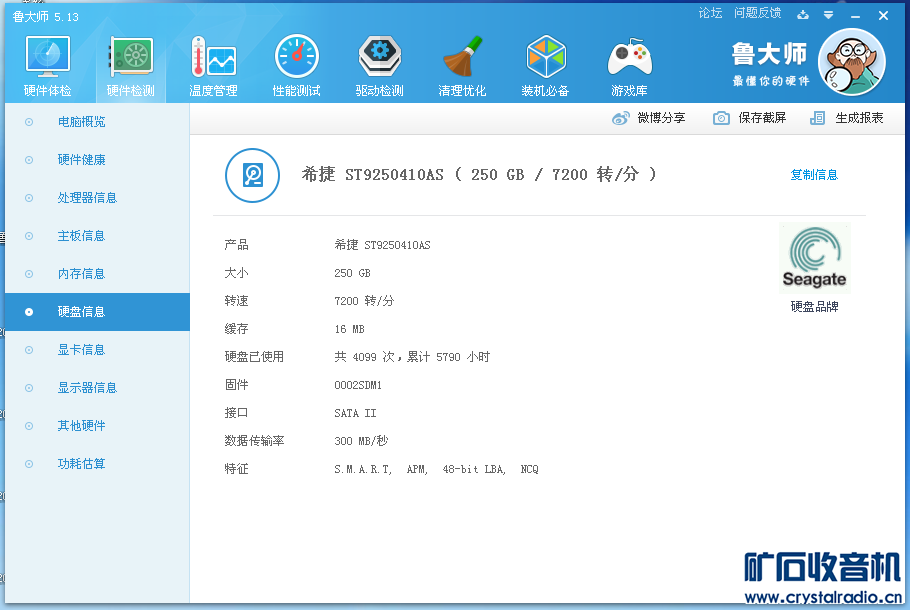Select the 硬件体检 (Hardware Checkup) icon

click(46, 64)
